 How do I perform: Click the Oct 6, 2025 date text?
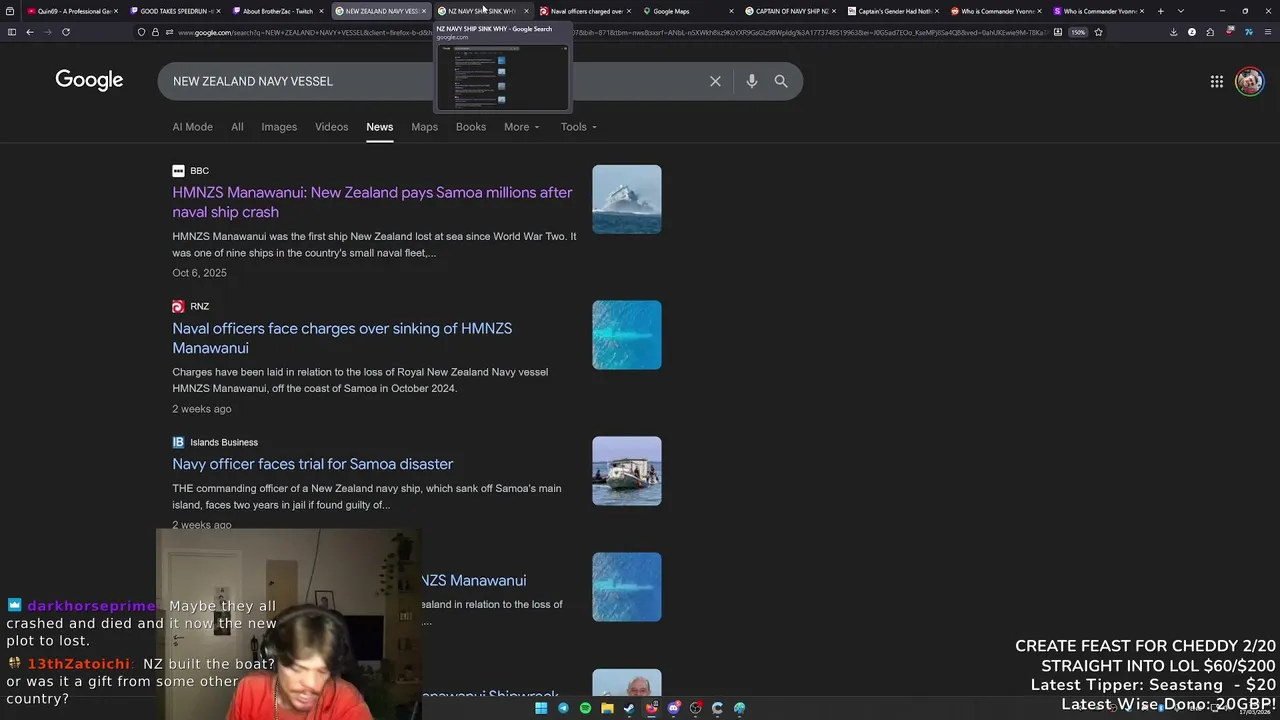point(199,273)
